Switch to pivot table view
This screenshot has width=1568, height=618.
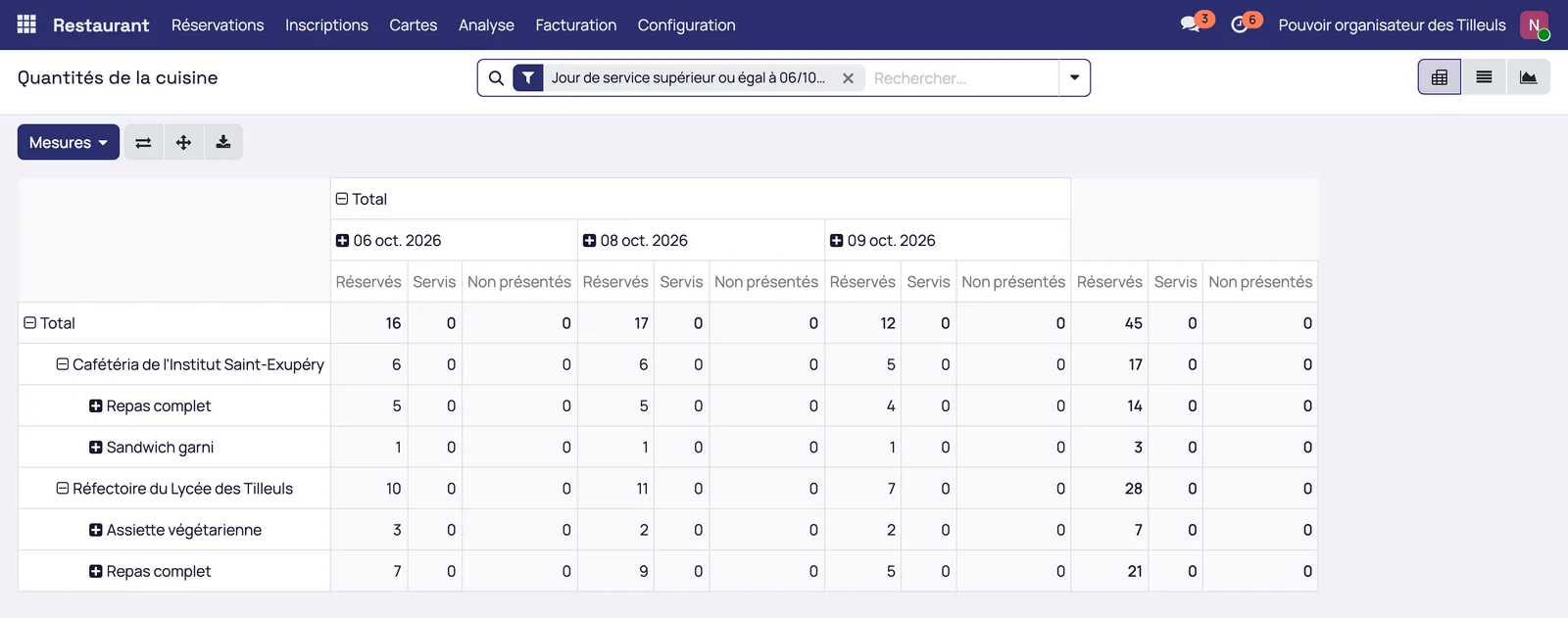click(1440, 77)
